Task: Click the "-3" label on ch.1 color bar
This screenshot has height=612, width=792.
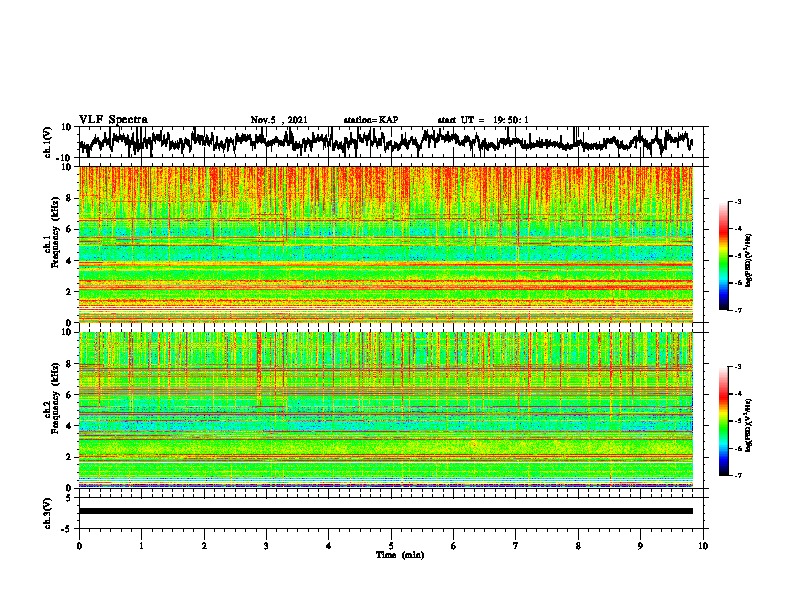Action: click(x=738, y=201)
